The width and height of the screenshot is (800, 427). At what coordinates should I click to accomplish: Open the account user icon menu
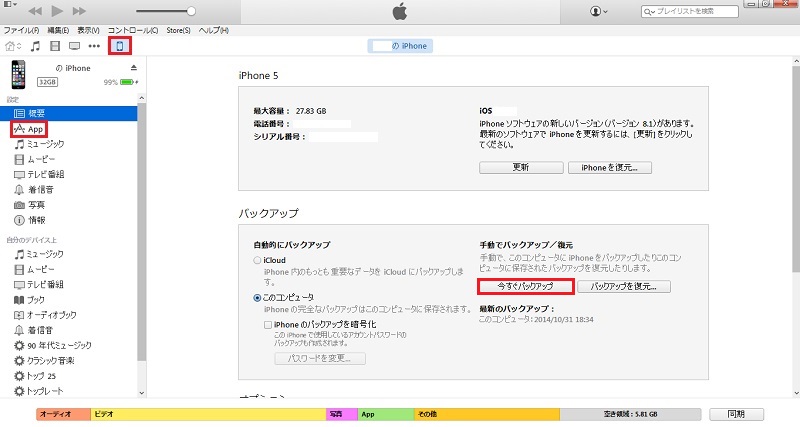point(598,11)
